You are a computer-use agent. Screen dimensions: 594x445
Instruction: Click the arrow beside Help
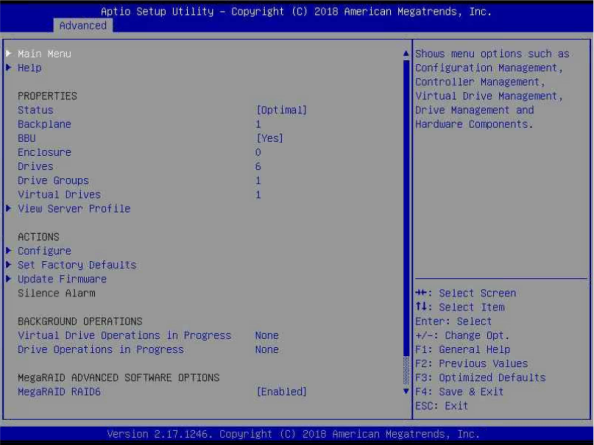pyautogui.click(x=9, y=67)
